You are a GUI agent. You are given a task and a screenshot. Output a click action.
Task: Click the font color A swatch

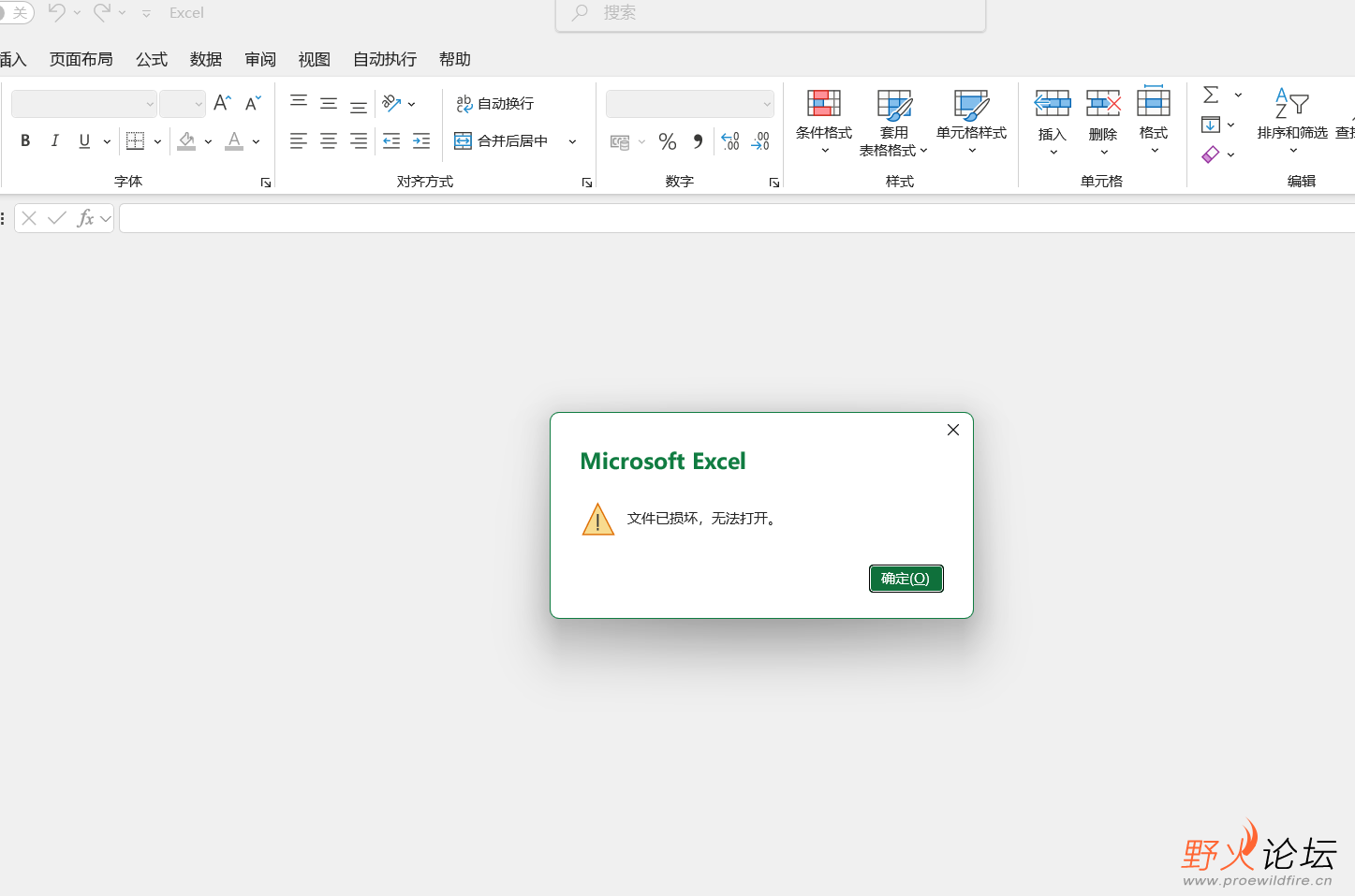pos(234,141)
